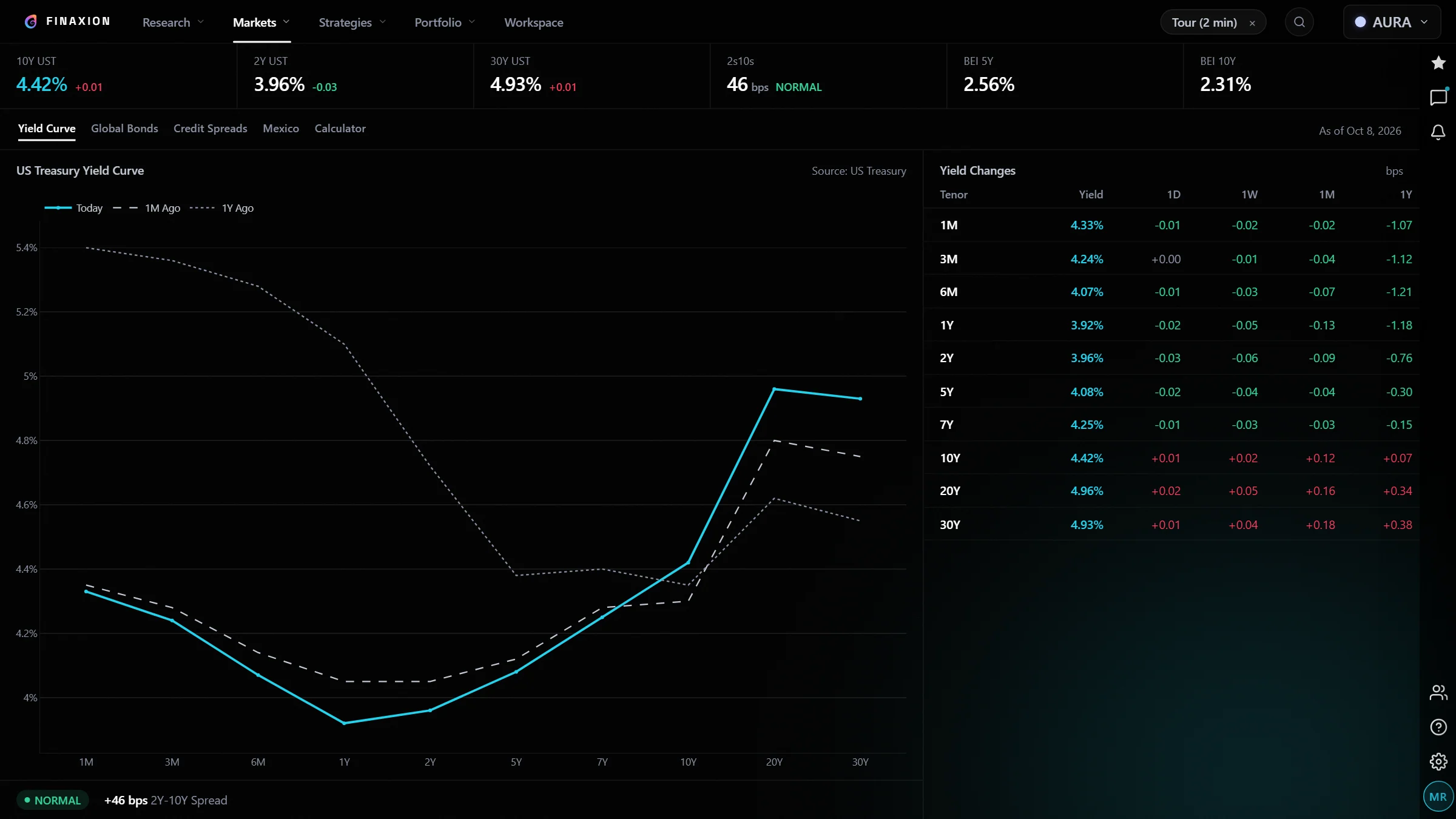Click the 1Y data point on Today curve
The width and height of the screenshot is (1456, 819).
click(344, 723)
